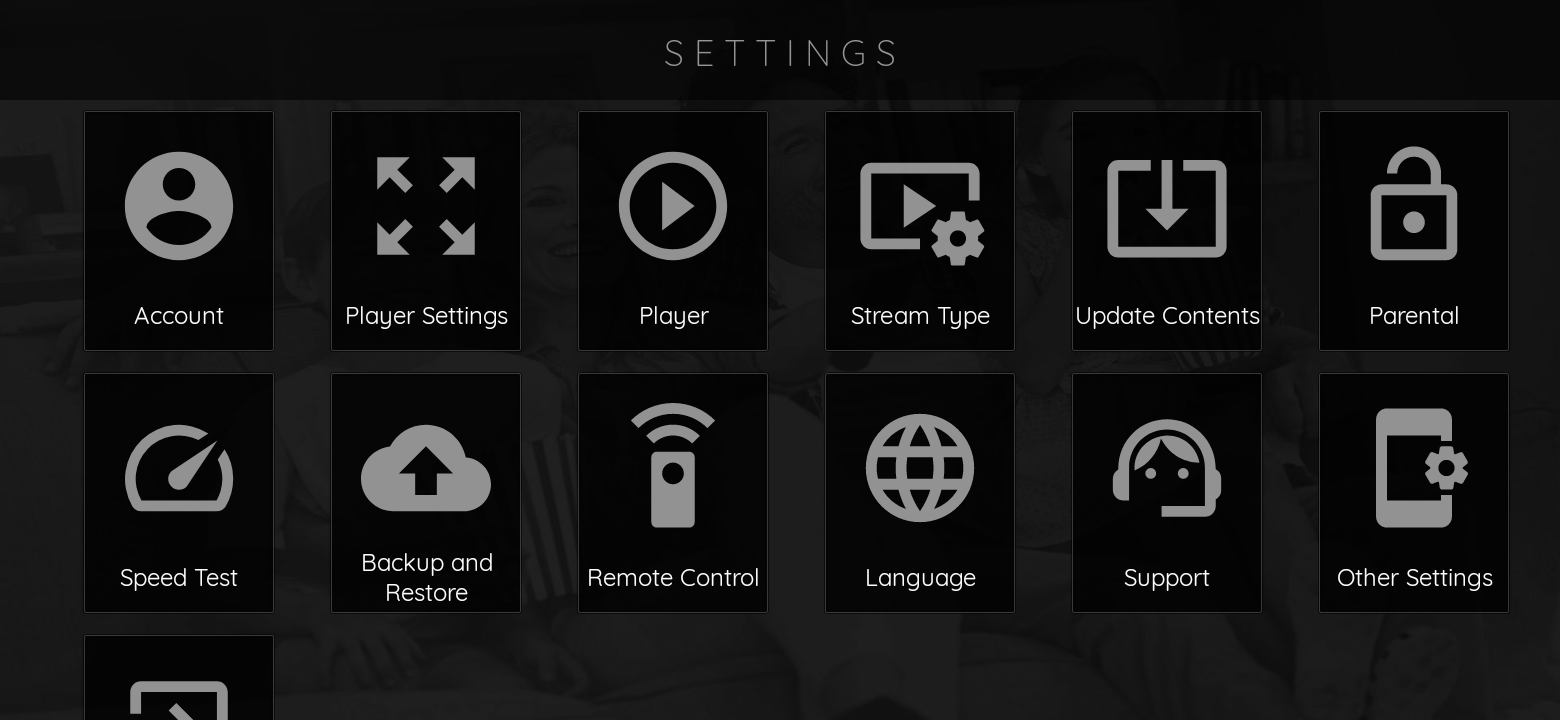The height and width of the screenshot is (720, 1560).
Task: Click the Update Contents download icon
Action: (x=1167, y=208)
